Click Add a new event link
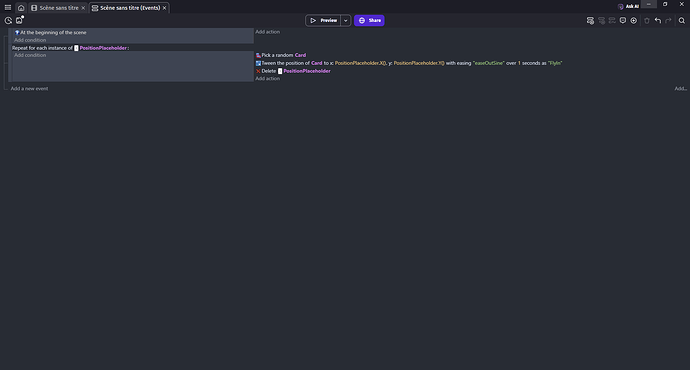The width and height of the screenshot is (690, 370). 29,88
